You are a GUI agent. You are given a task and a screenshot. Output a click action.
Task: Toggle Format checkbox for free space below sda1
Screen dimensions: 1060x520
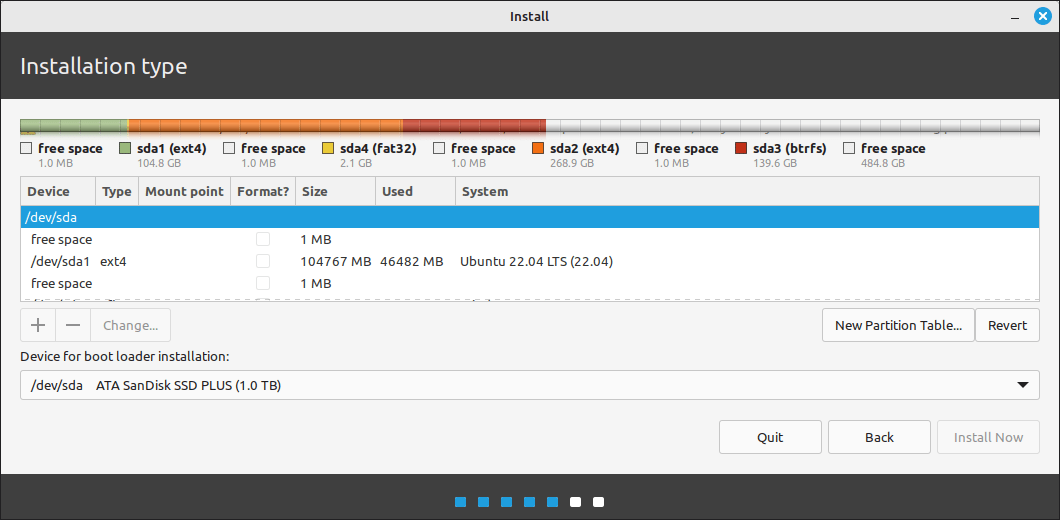point(263,283)
